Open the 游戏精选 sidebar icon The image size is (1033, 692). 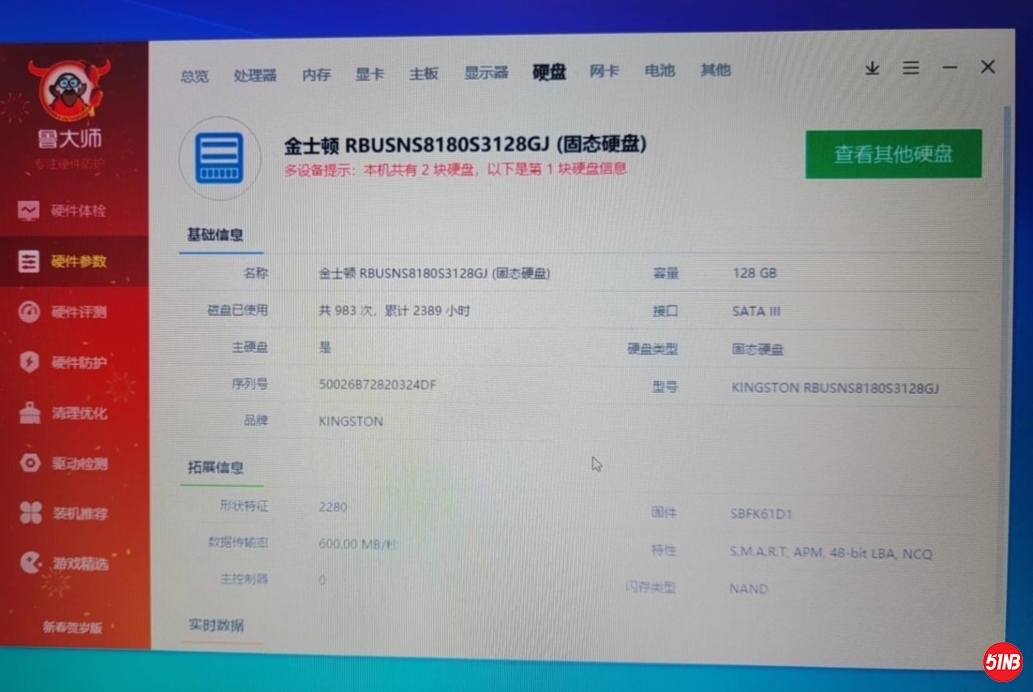click(x=30, y=564)
